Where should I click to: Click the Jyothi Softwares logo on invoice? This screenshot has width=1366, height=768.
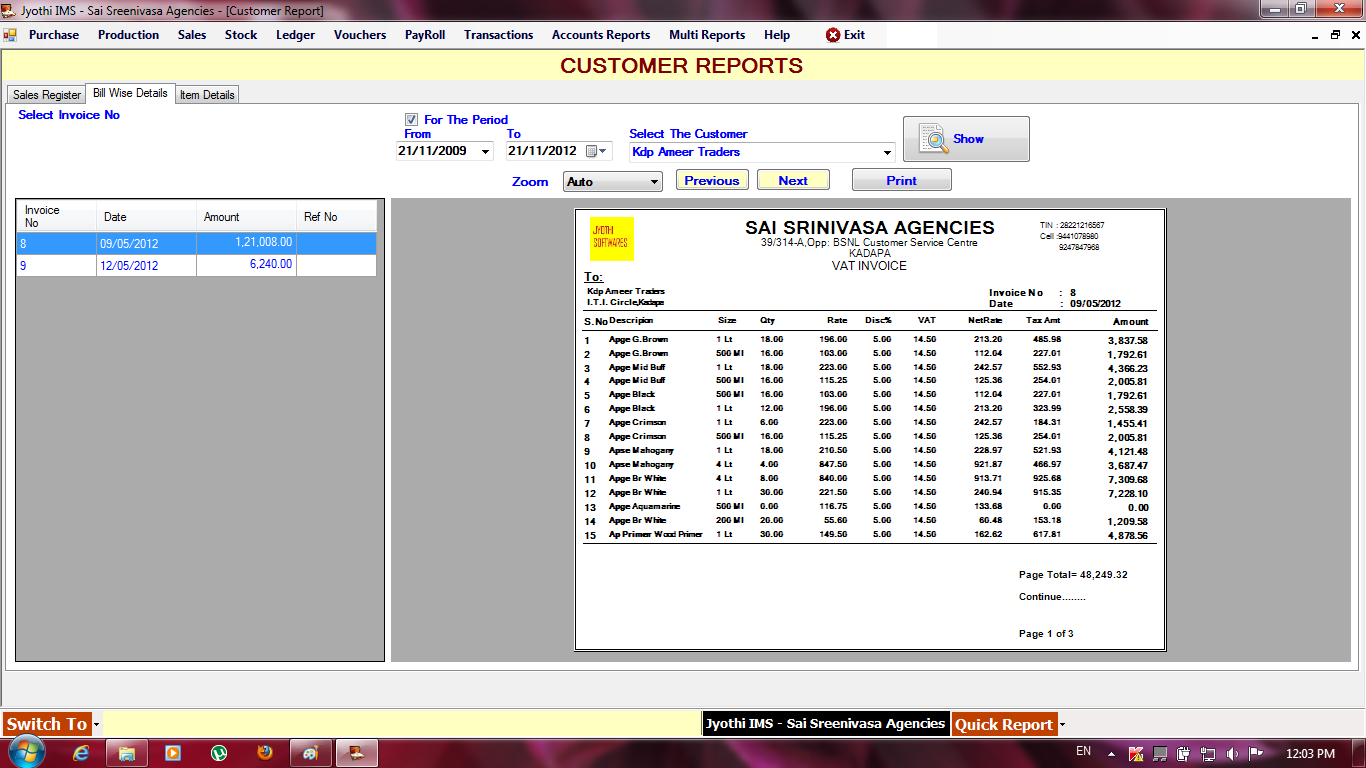(x=611, y=239)
